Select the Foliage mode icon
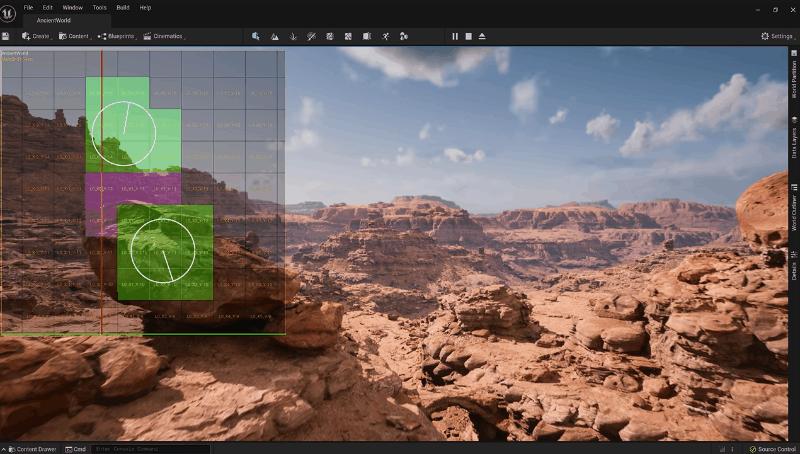 (293, 36)
